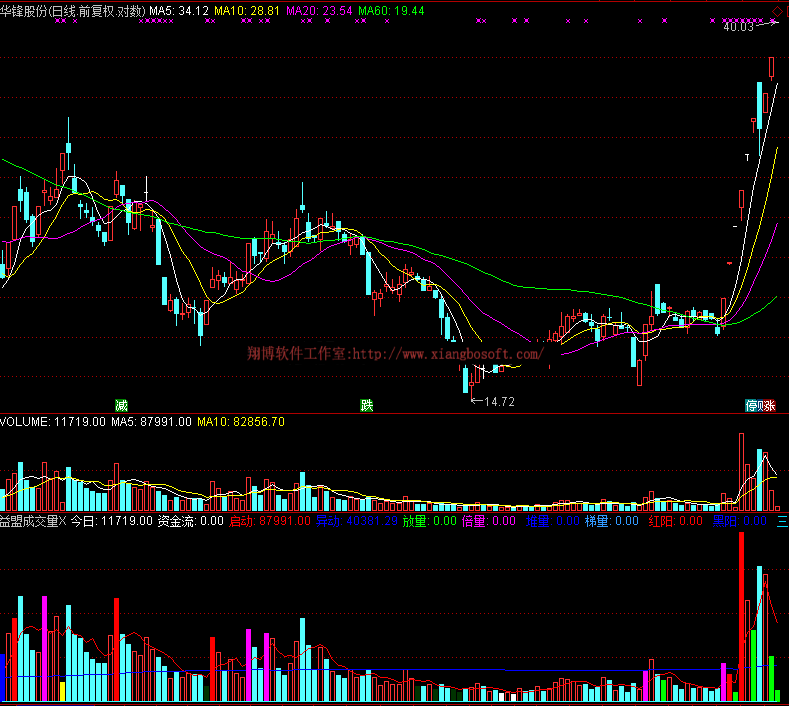
Task: Select the yellow MA10: 28.81 label
Action: pyautogui.click(x=247, y=11)
